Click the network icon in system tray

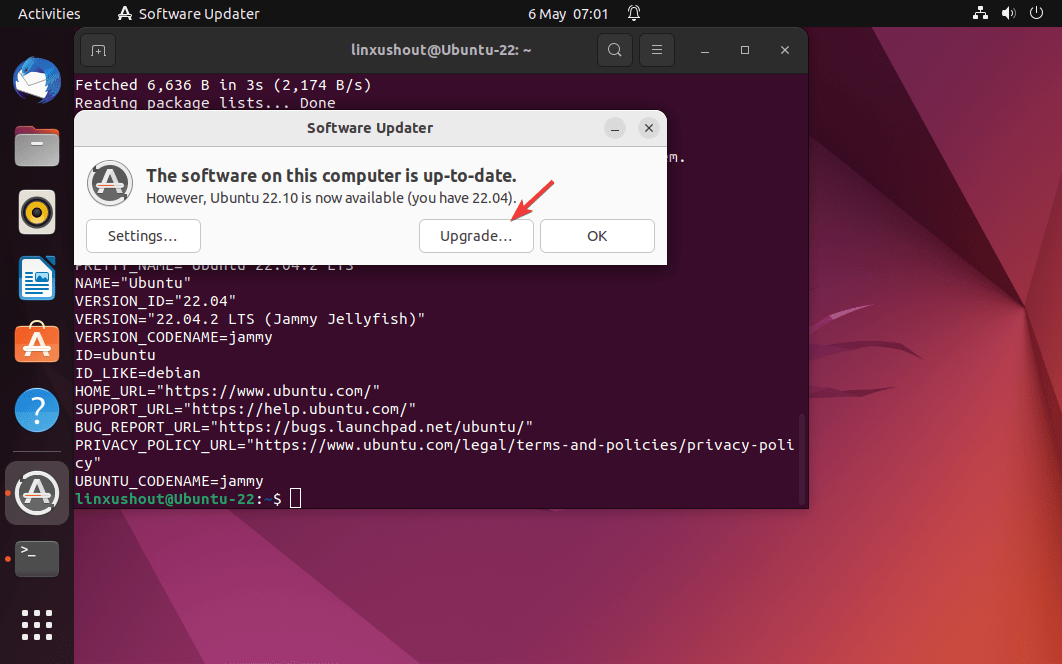tap(980, 13)
